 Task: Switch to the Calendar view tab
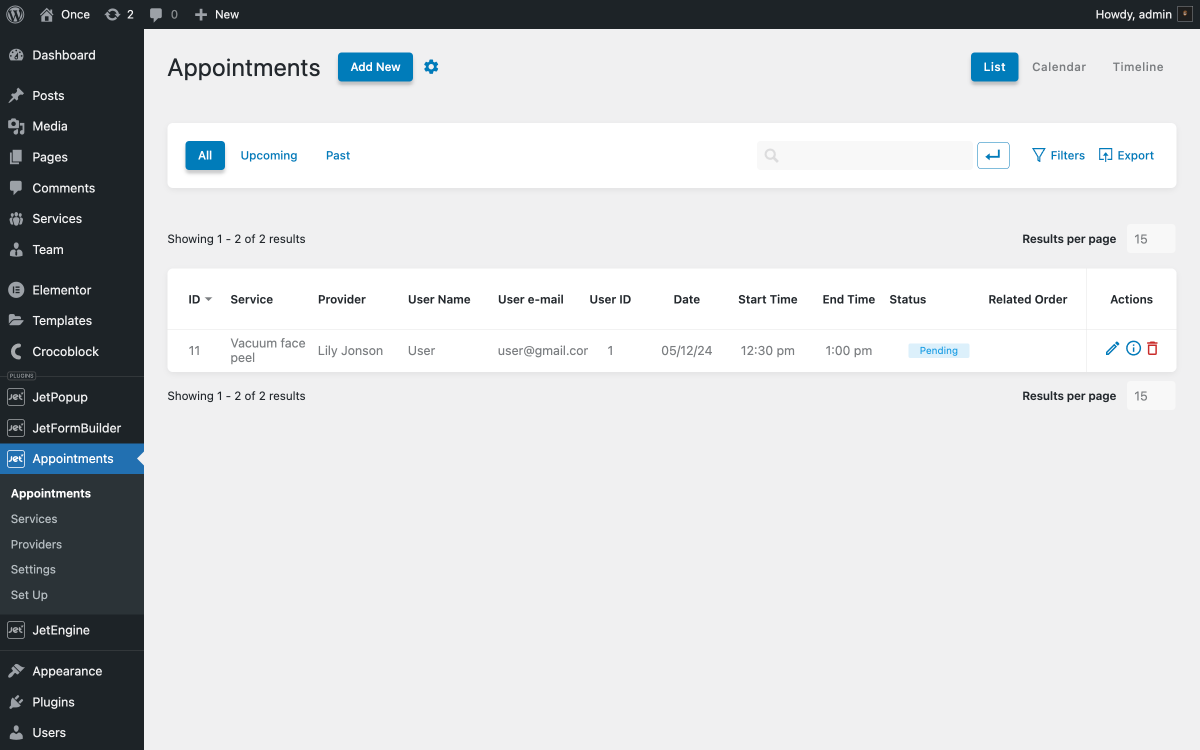pos(1059,66)
